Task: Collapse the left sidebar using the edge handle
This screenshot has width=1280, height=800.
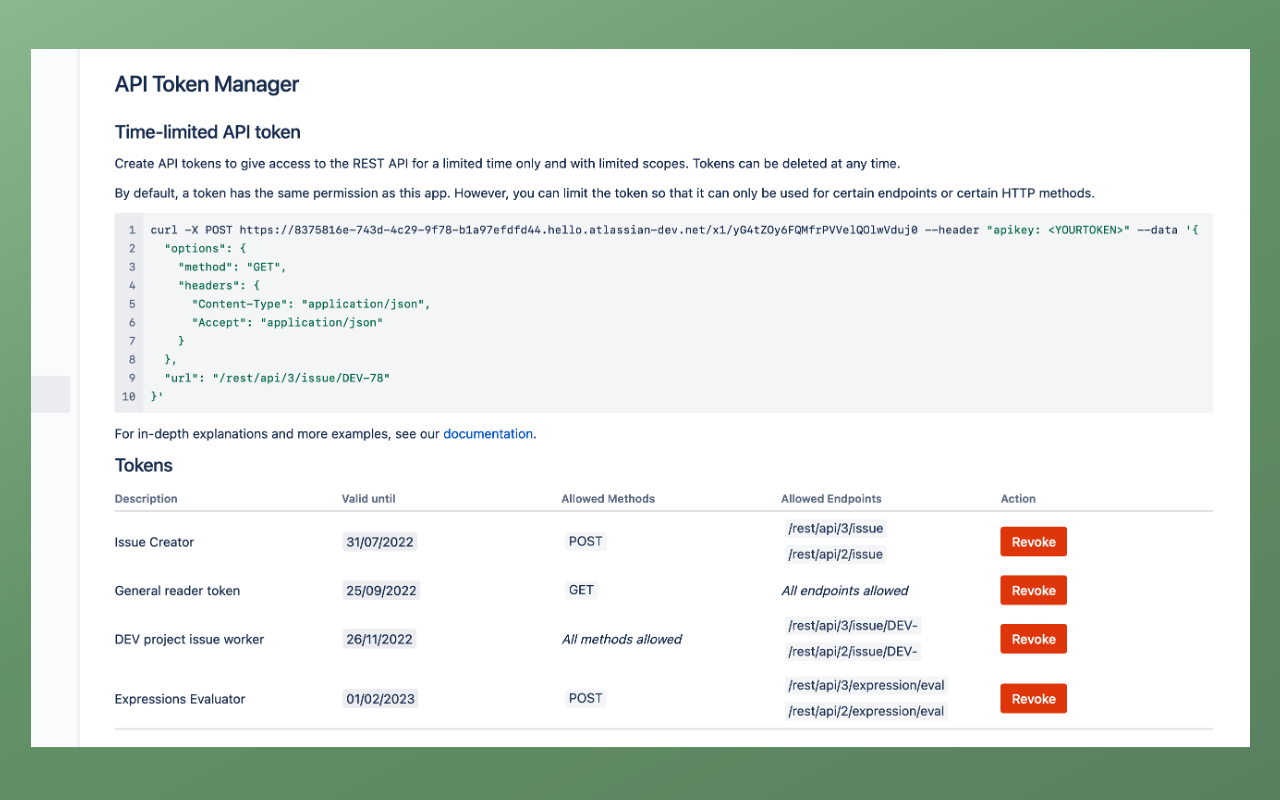Action: [x=50, y=394]
